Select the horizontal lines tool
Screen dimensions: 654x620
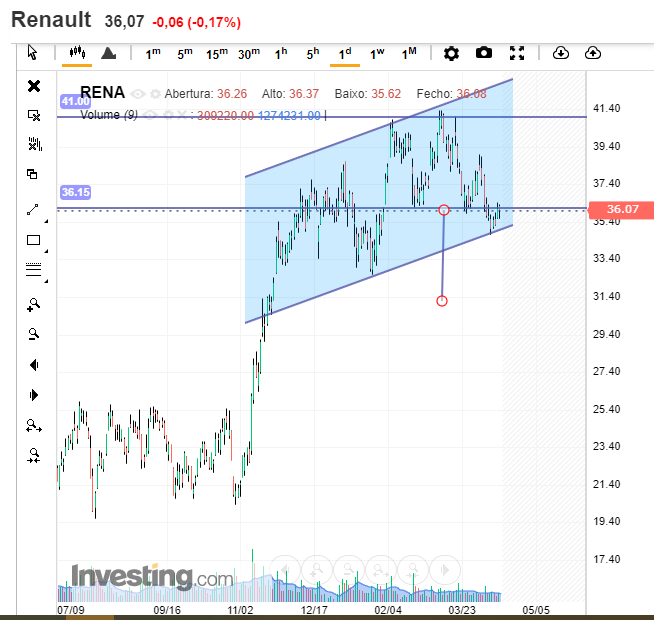33,270
